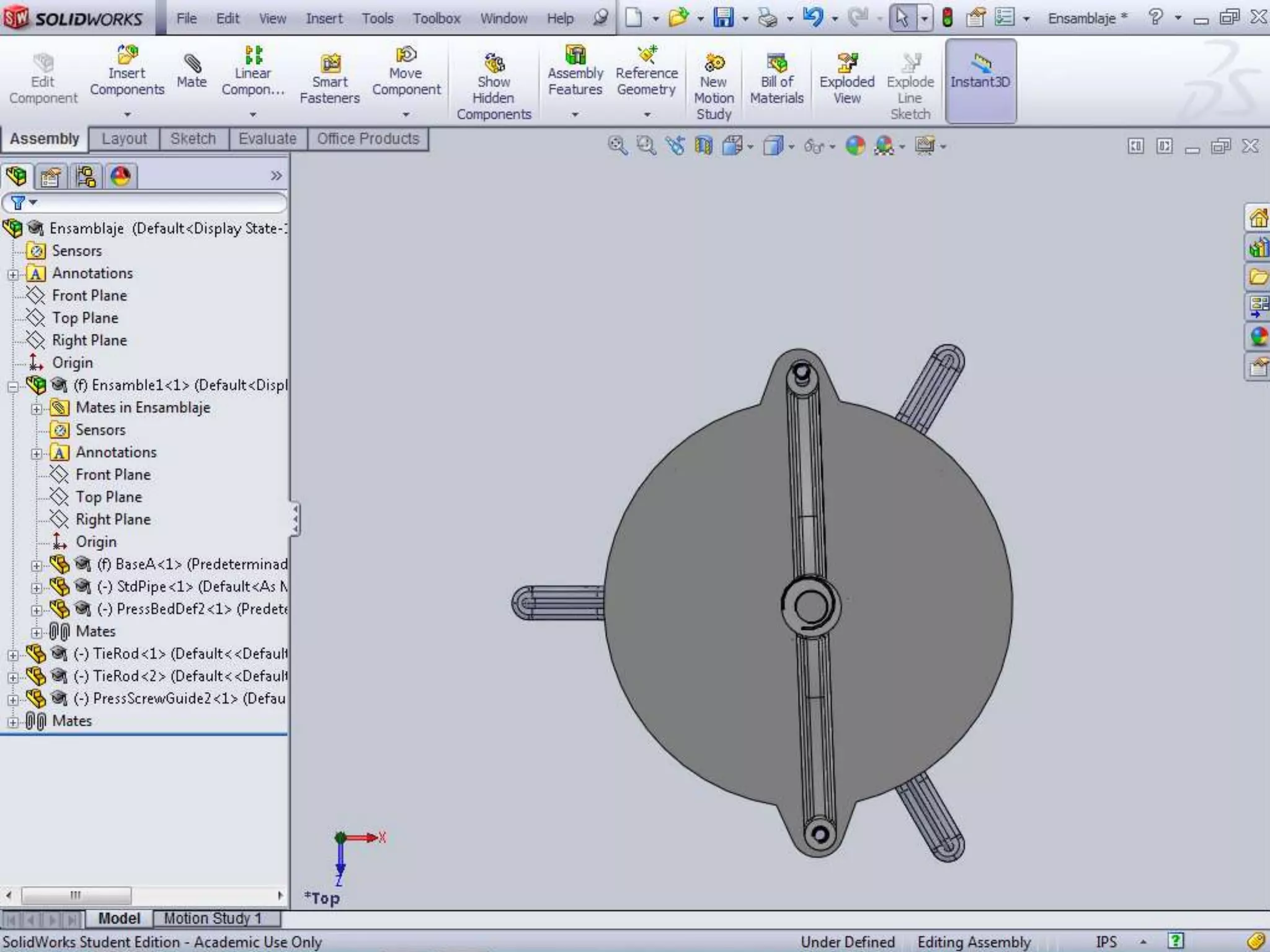The width and height of the screenshot is (1270, 952).
Task: Click Zoom to Fit icon
Action: coord(616,146)
